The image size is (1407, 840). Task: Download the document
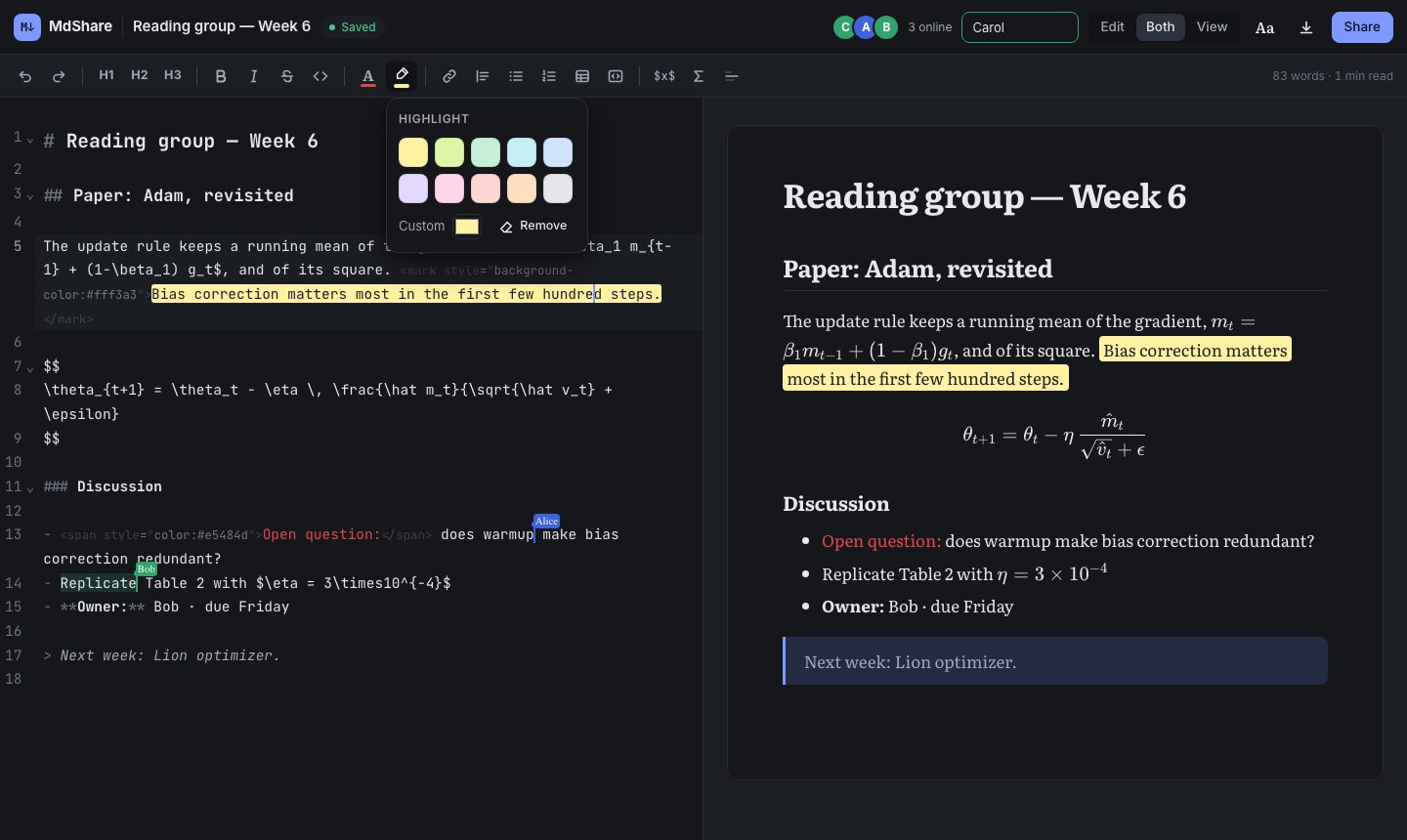click(x=1306, y=27)
